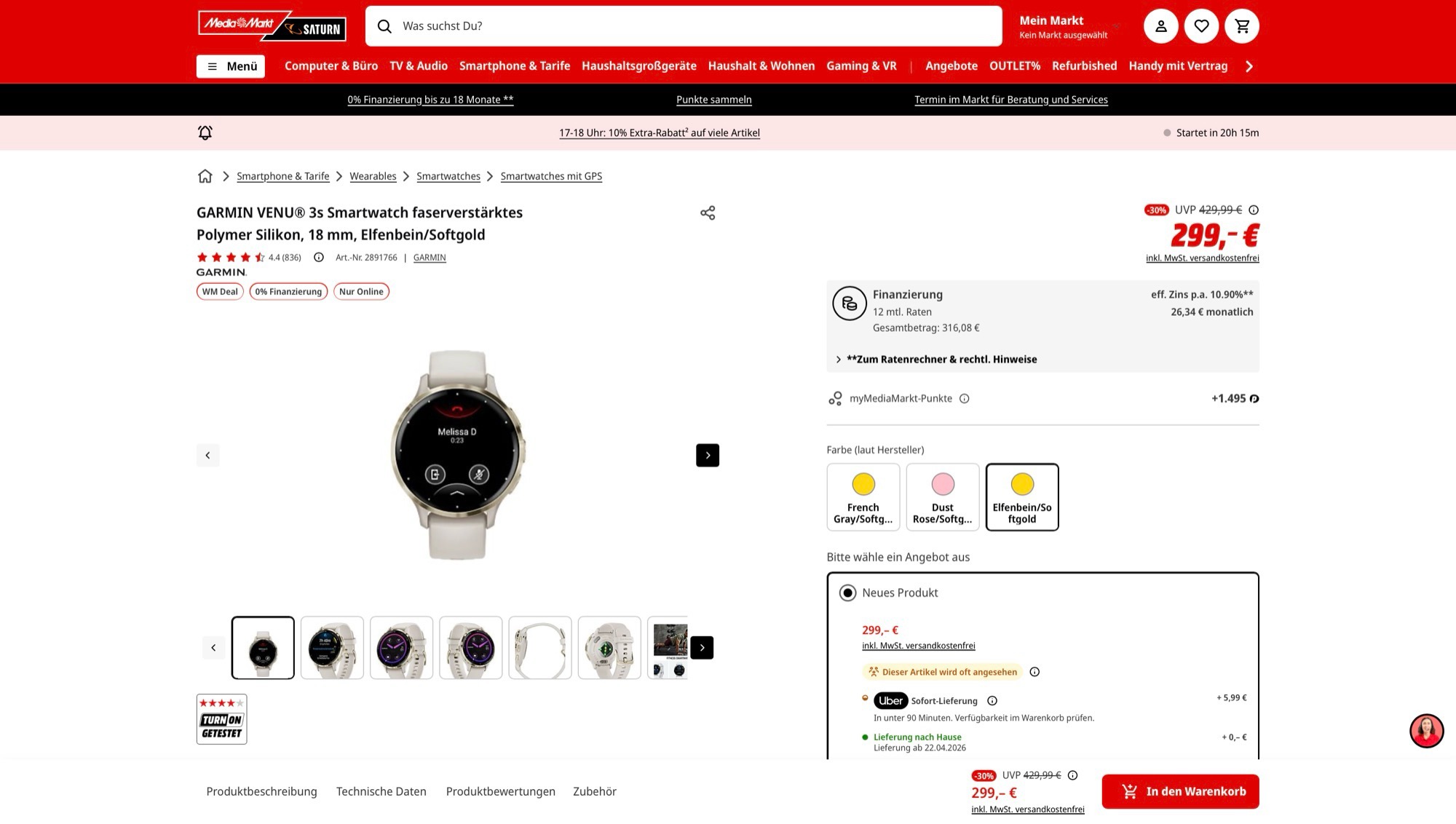Screen dimensions: 1456x824
Task: Open the Menü hamburger dropdown
Action: [x=231, y=66]
